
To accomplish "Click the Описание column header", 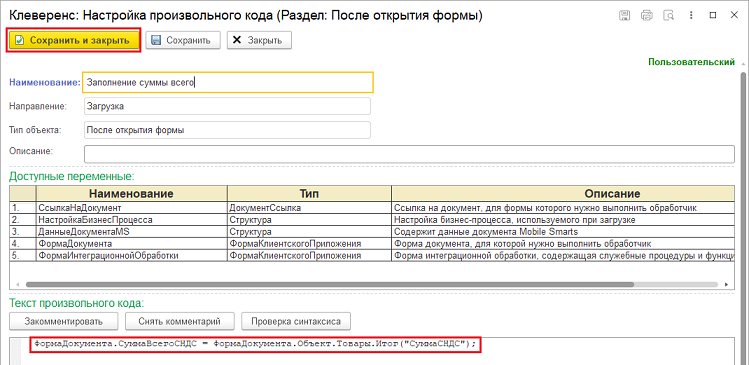I will 564,193.
